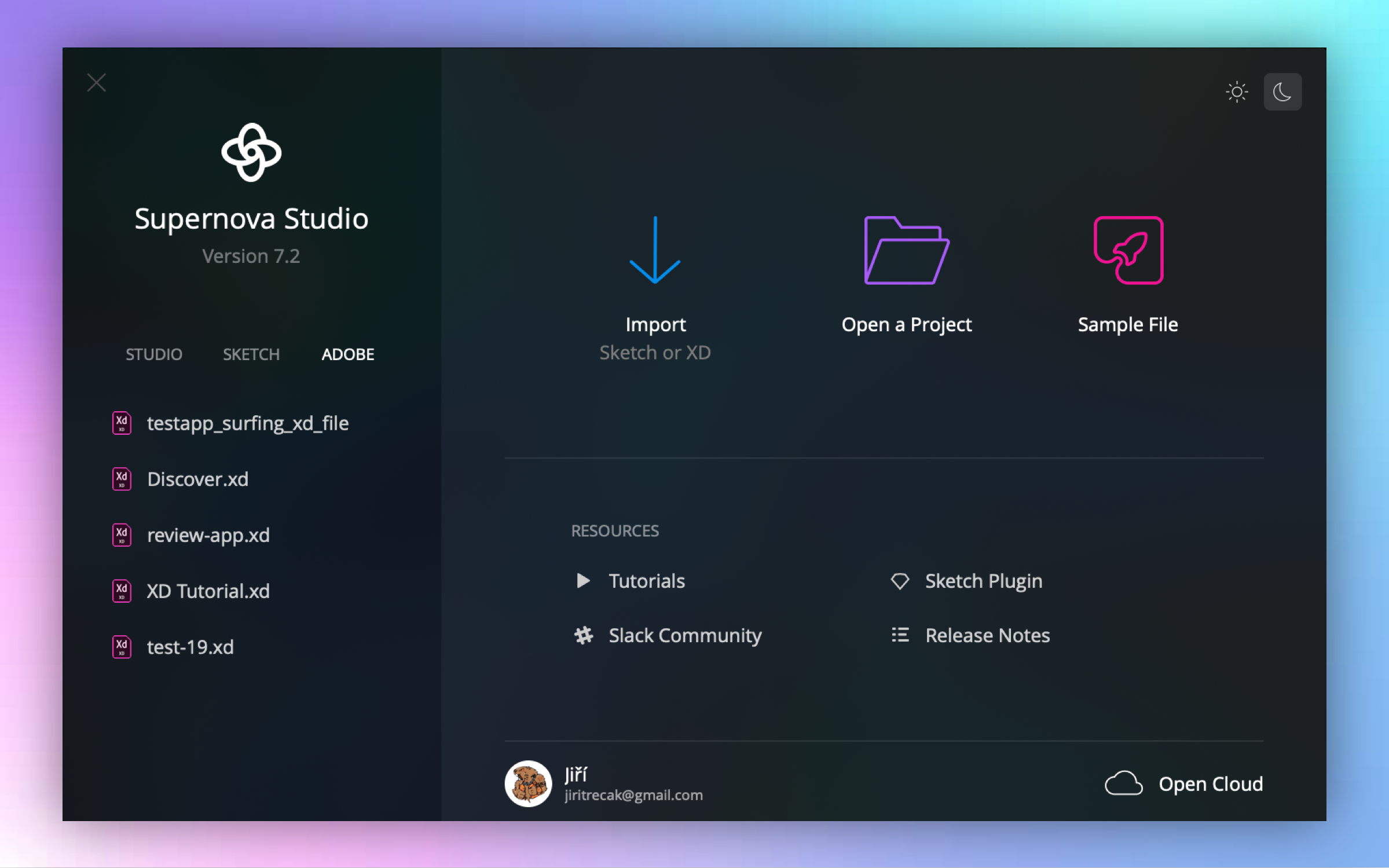Viewport: 1389px width, 868px height.
Task: Select the ADOBE tab
Action: pyautogui.click(x=347, y=354)
